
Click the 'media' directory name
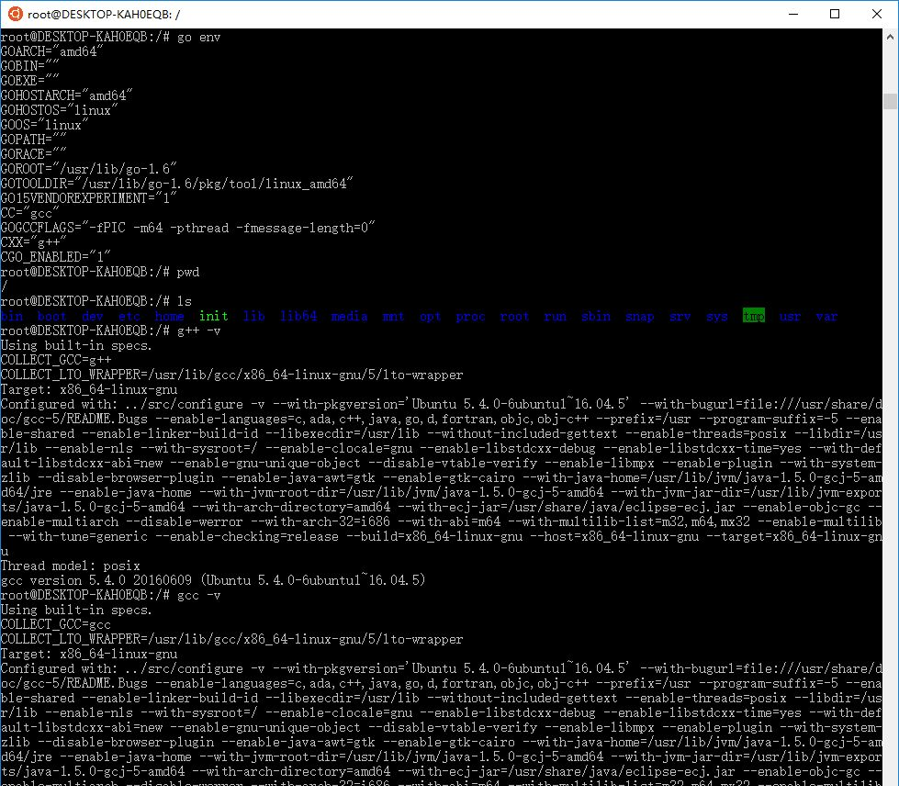pyautogui.click(x=349, y=316)
